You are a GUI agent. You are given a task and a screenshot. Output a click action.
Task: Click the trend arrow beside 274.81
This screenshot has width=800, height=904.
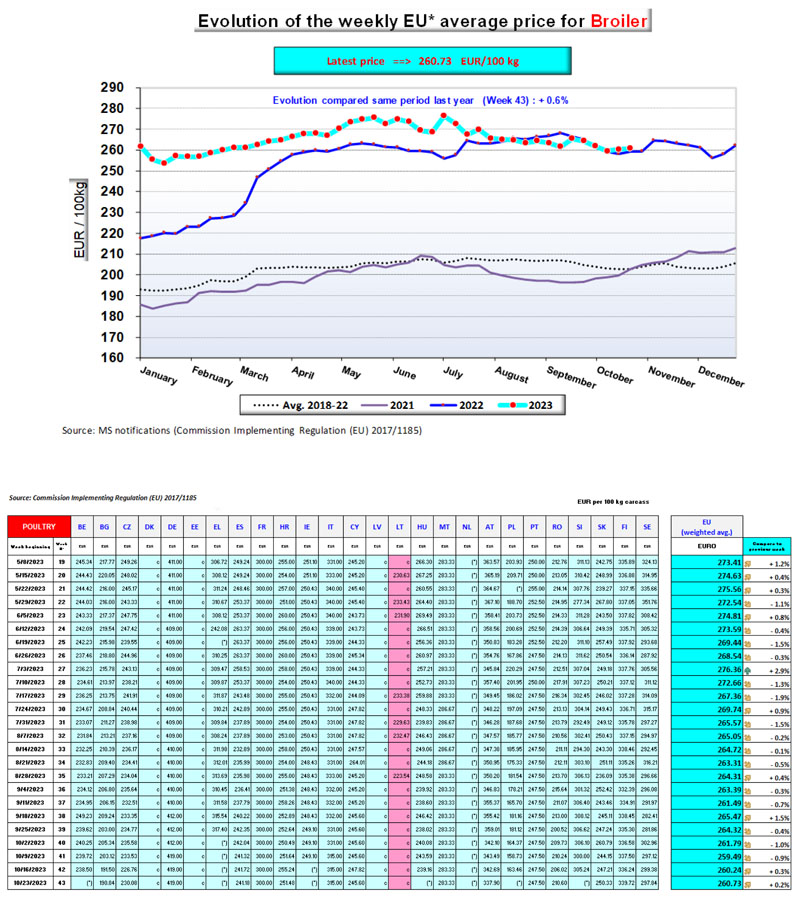[x=748, y=617]
